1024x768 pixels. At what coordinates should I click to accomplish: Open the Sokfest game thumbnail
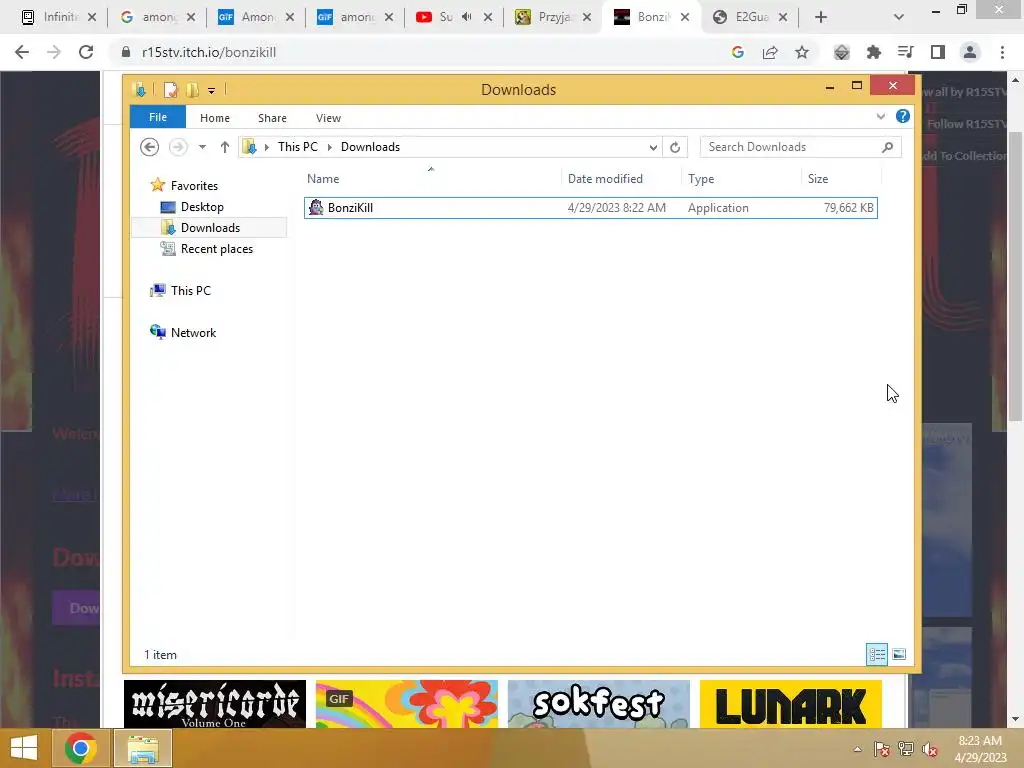coord(599,704)
